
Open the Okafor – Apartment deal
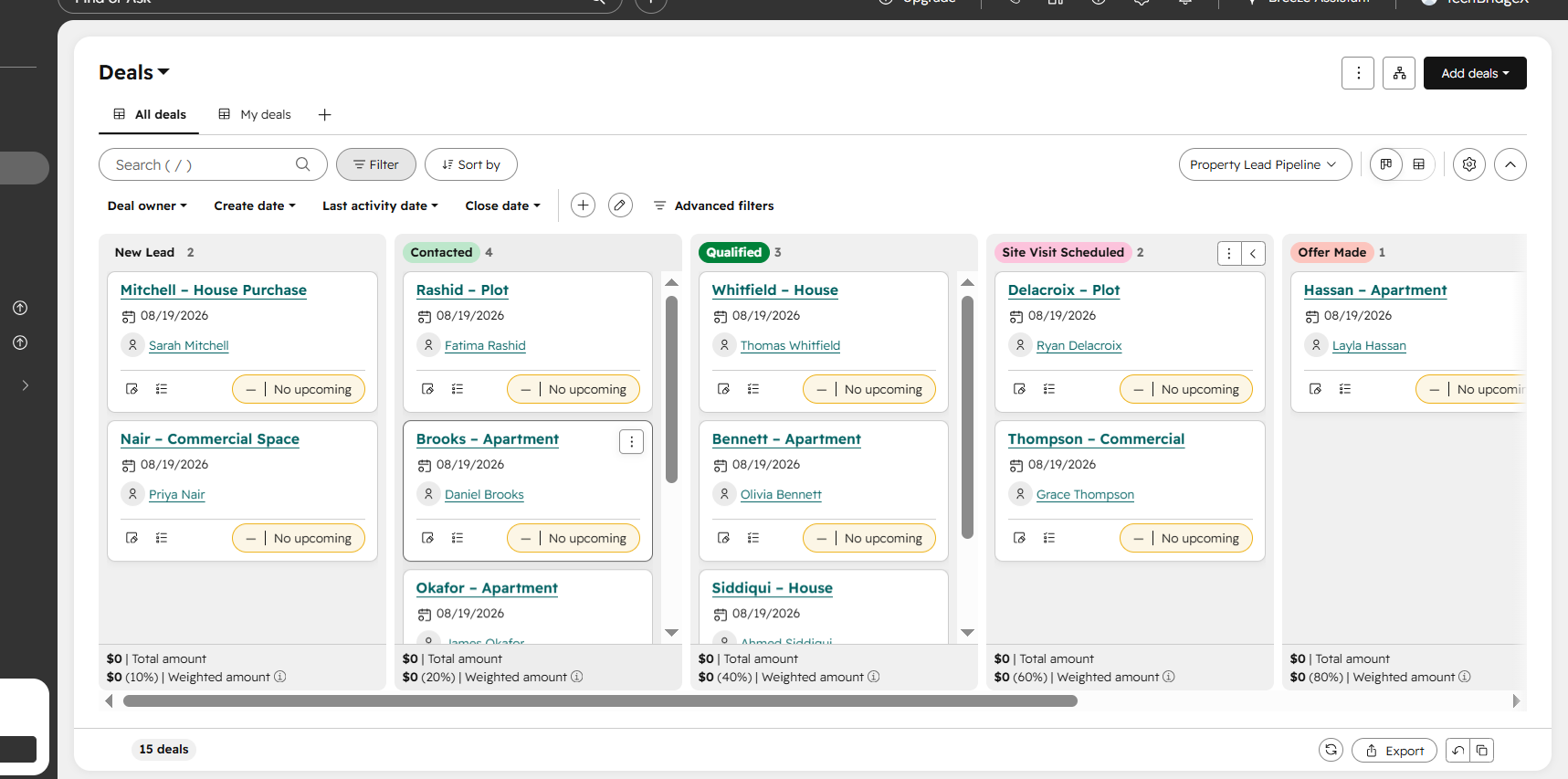pyautogui.click(x=487, y=588)
